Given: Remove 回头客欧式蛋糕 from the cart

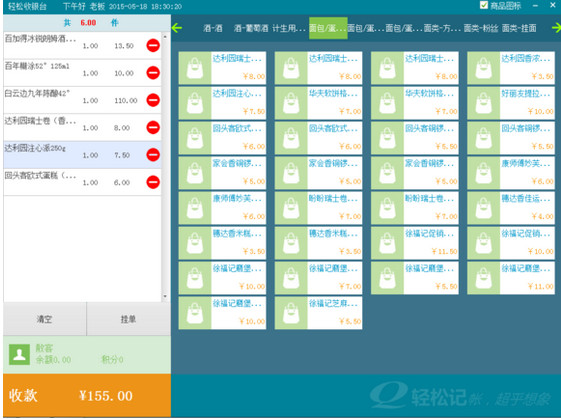Looking at the screenshot, I should [x=153, y=182].
